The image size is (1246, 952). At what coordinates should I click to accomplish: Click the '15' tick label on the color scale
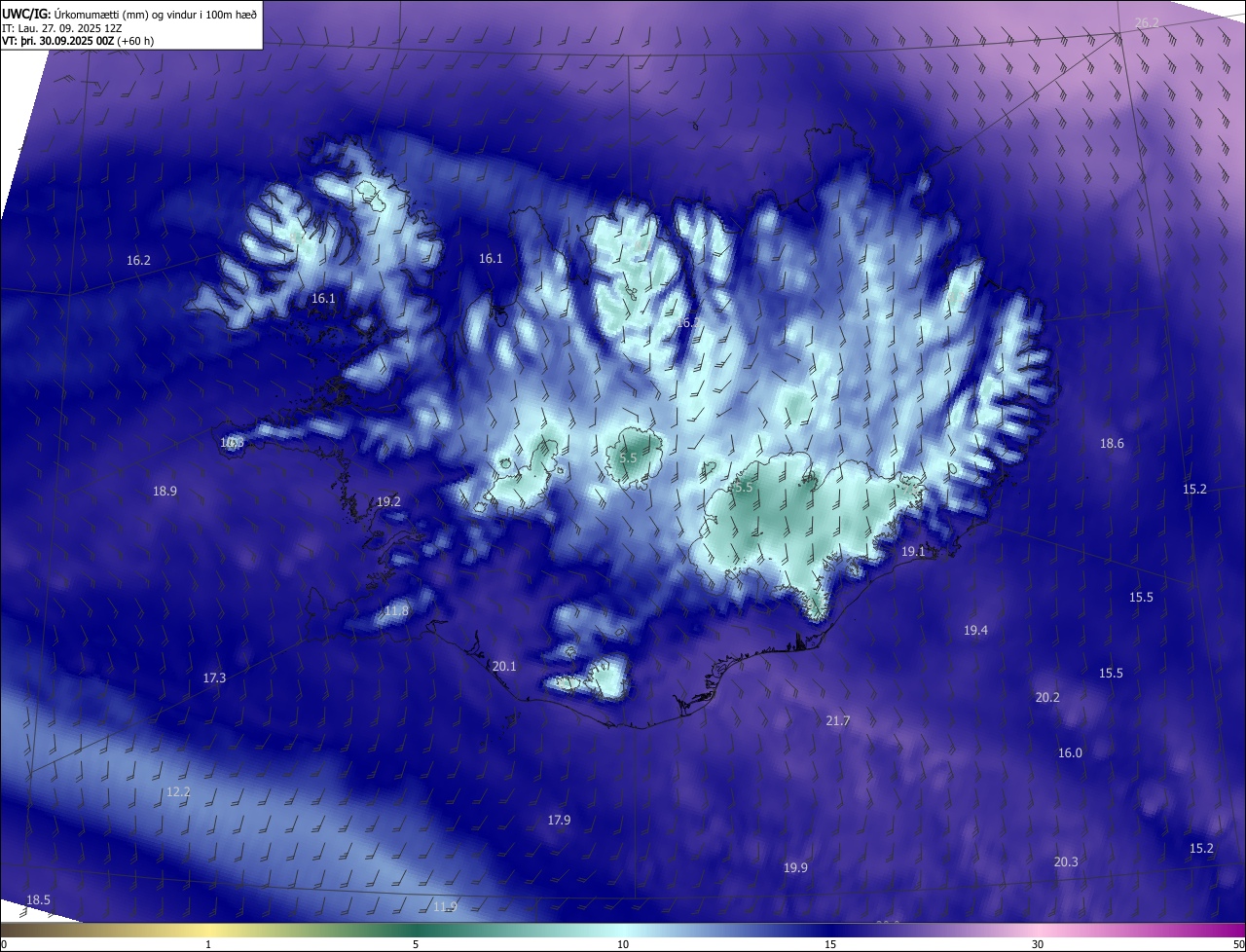830,945
